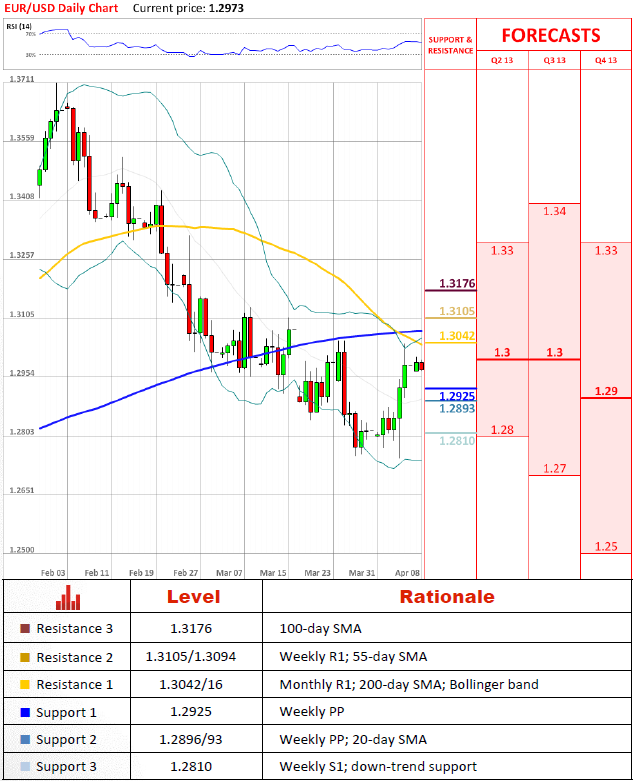Viewport: 634px width, 781px height.
Task: Click the 1.2893 support level marker
Action: 457,408
